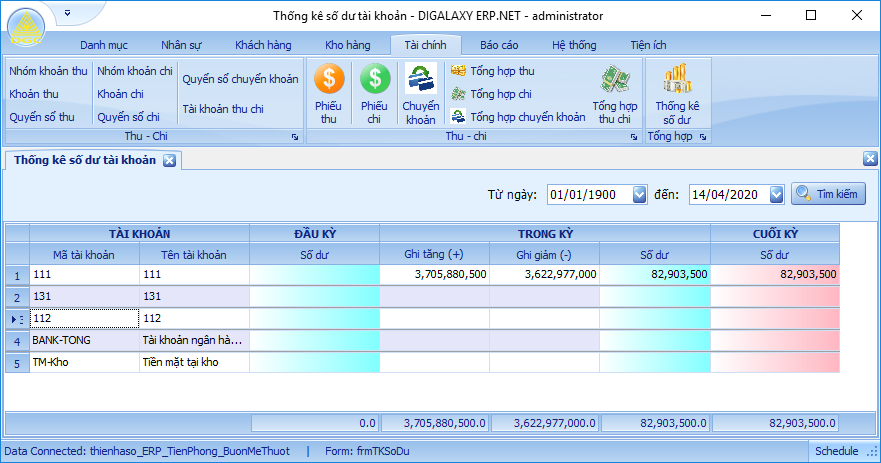
Task: Expand the Từ ngày date dropdown
Action: pyautogui.click(x=640, y=195)
